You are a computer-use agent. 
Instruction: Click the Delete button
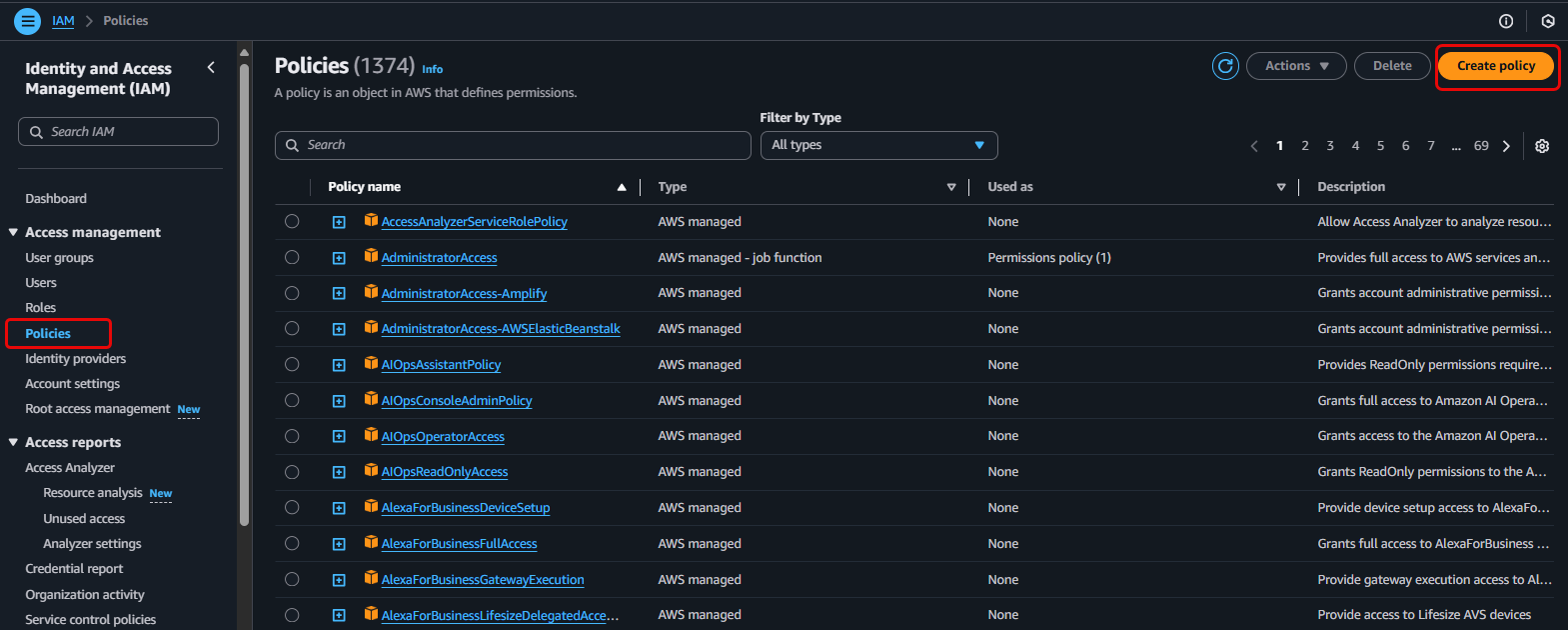click(x=1392, y=66)
